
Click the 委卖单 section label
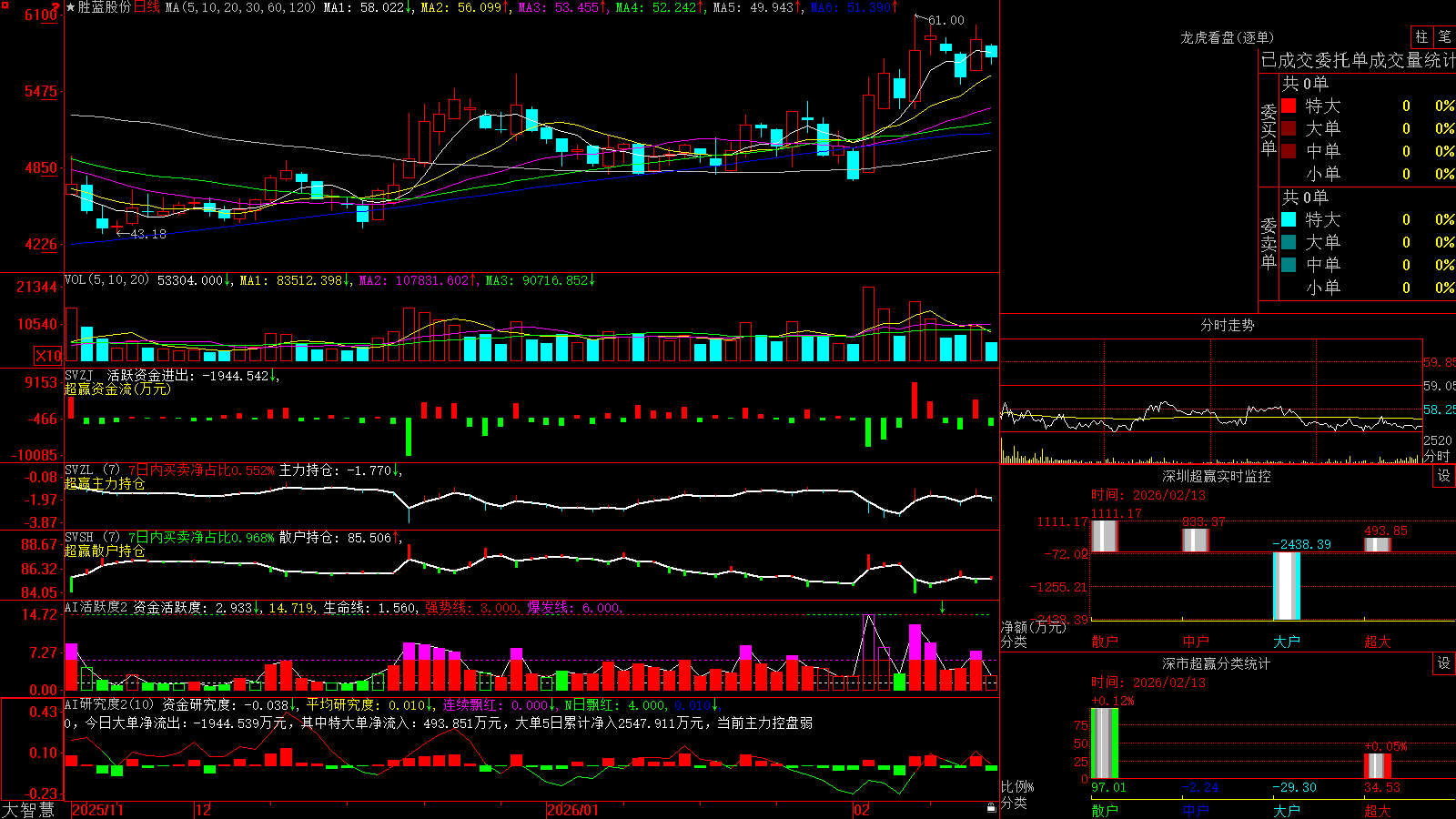coord(1269,242)
